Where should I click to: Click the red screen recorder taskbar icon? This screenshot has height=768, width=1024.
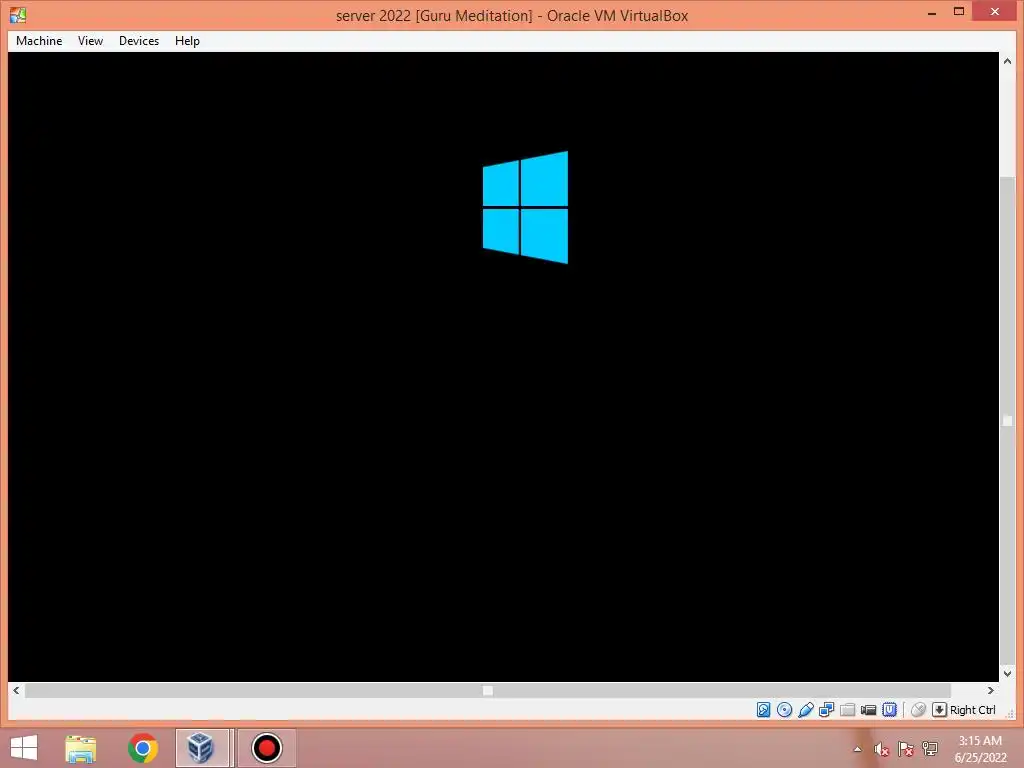click(266, 748)
